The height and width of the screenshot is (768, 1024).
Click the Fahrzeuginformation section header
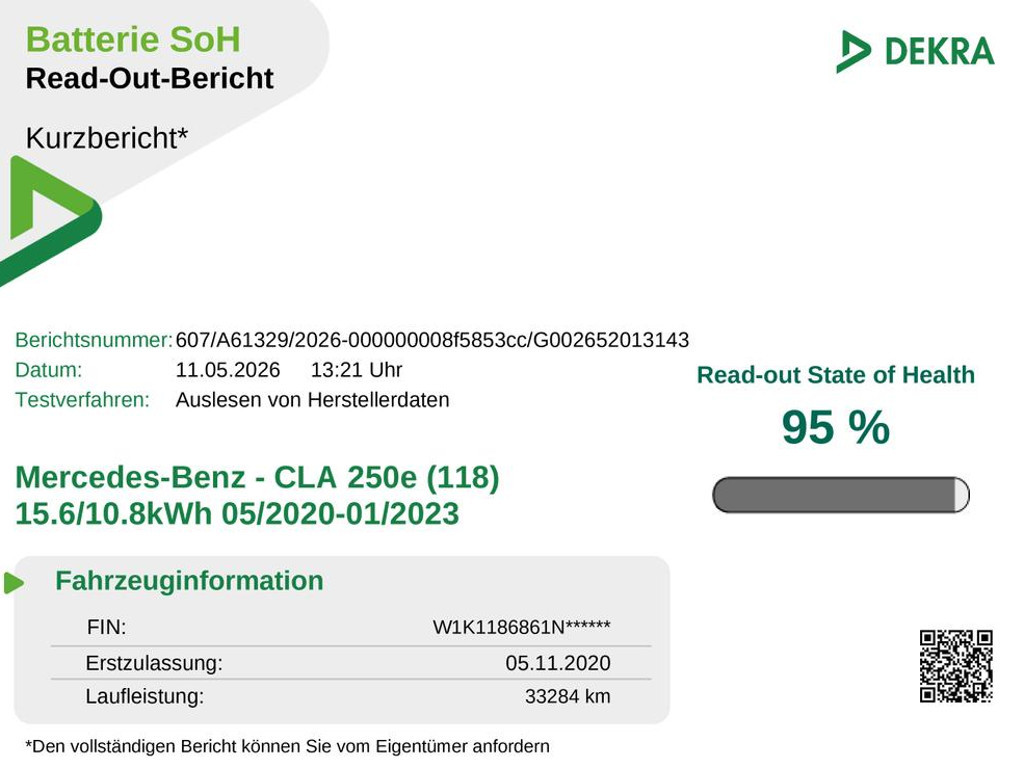(x=189, y=581)
